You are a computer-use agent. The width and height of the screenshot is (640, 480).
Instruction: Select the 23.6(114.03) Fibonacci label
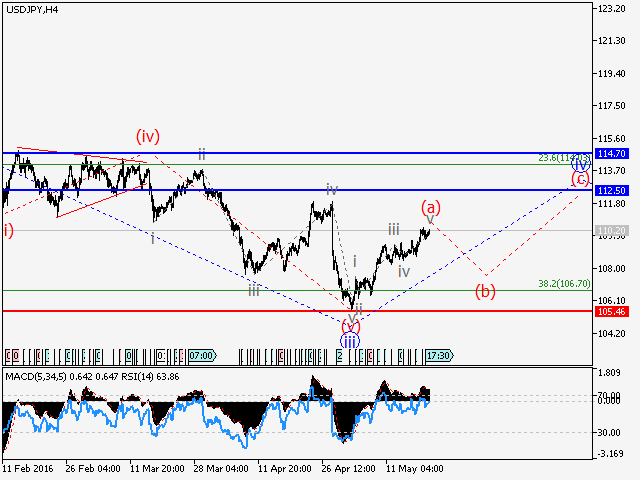(564, 158)
